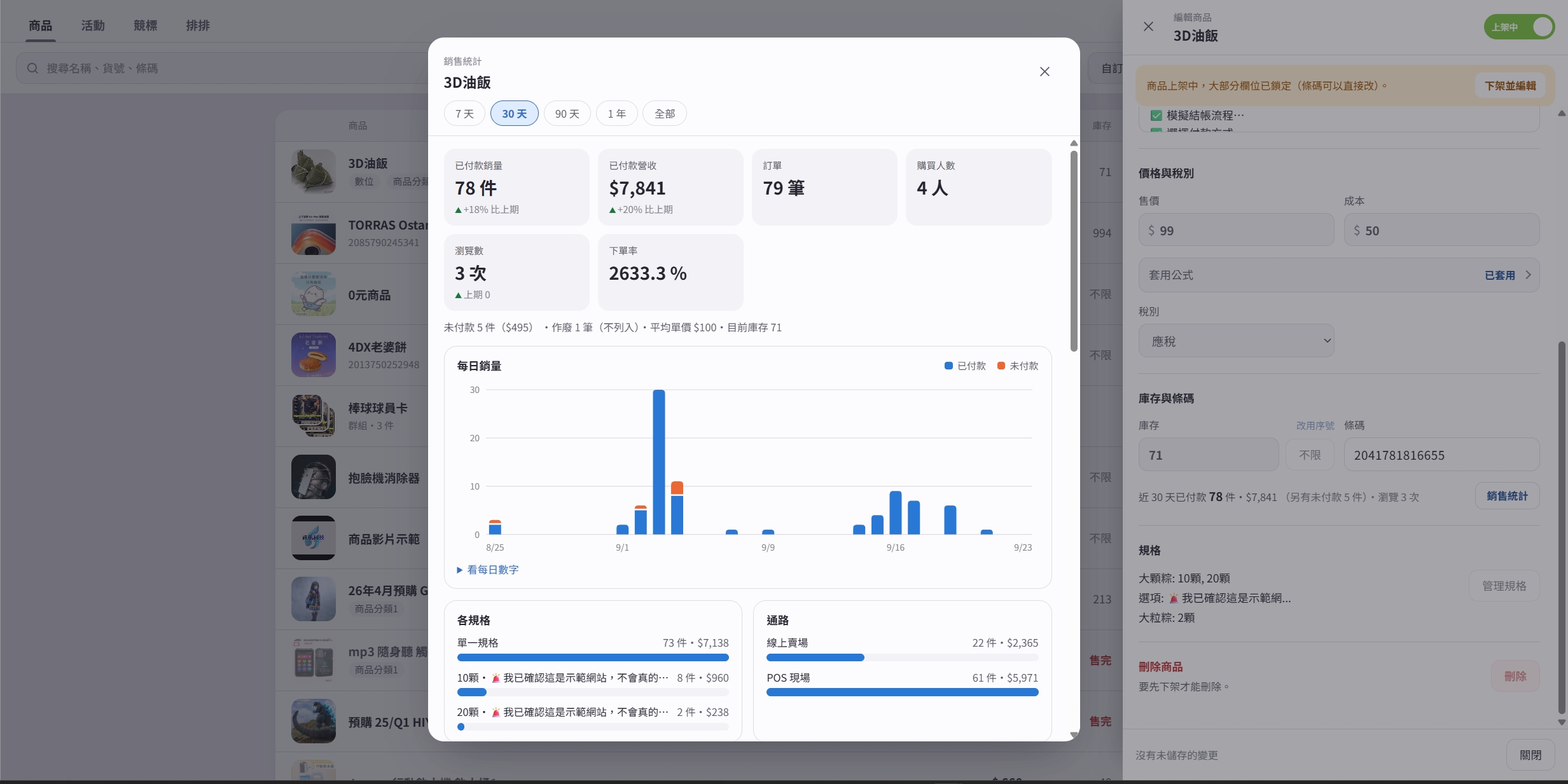Open the 套用公式 row chevron
The height and width of the screenshot is (784, 1568).
point(1528,275)
